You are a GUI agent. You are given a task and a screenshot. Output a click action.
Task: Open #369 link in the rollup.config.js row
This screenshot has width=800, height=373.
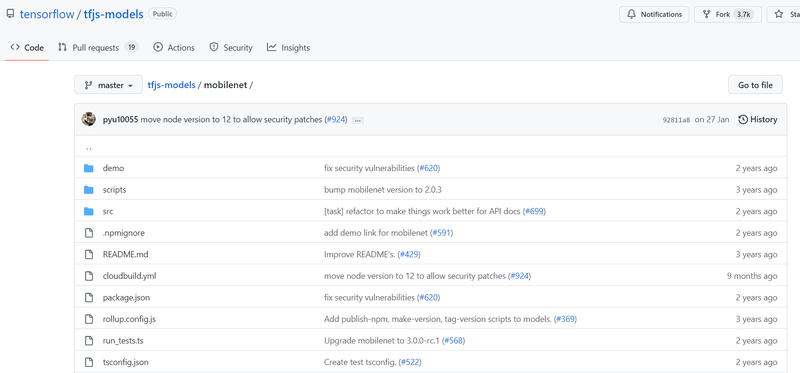point(566,319)
